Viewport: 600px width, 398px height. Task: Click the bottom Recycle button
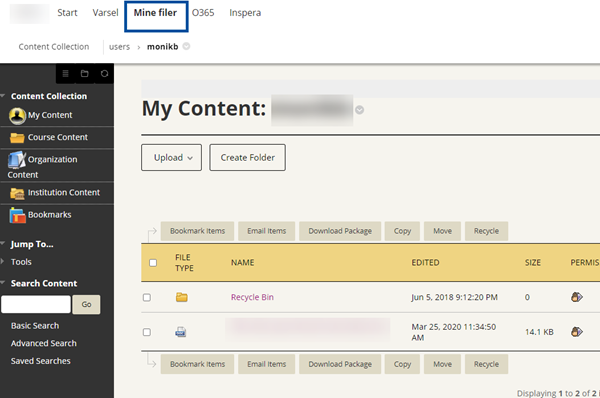point(486,364)
